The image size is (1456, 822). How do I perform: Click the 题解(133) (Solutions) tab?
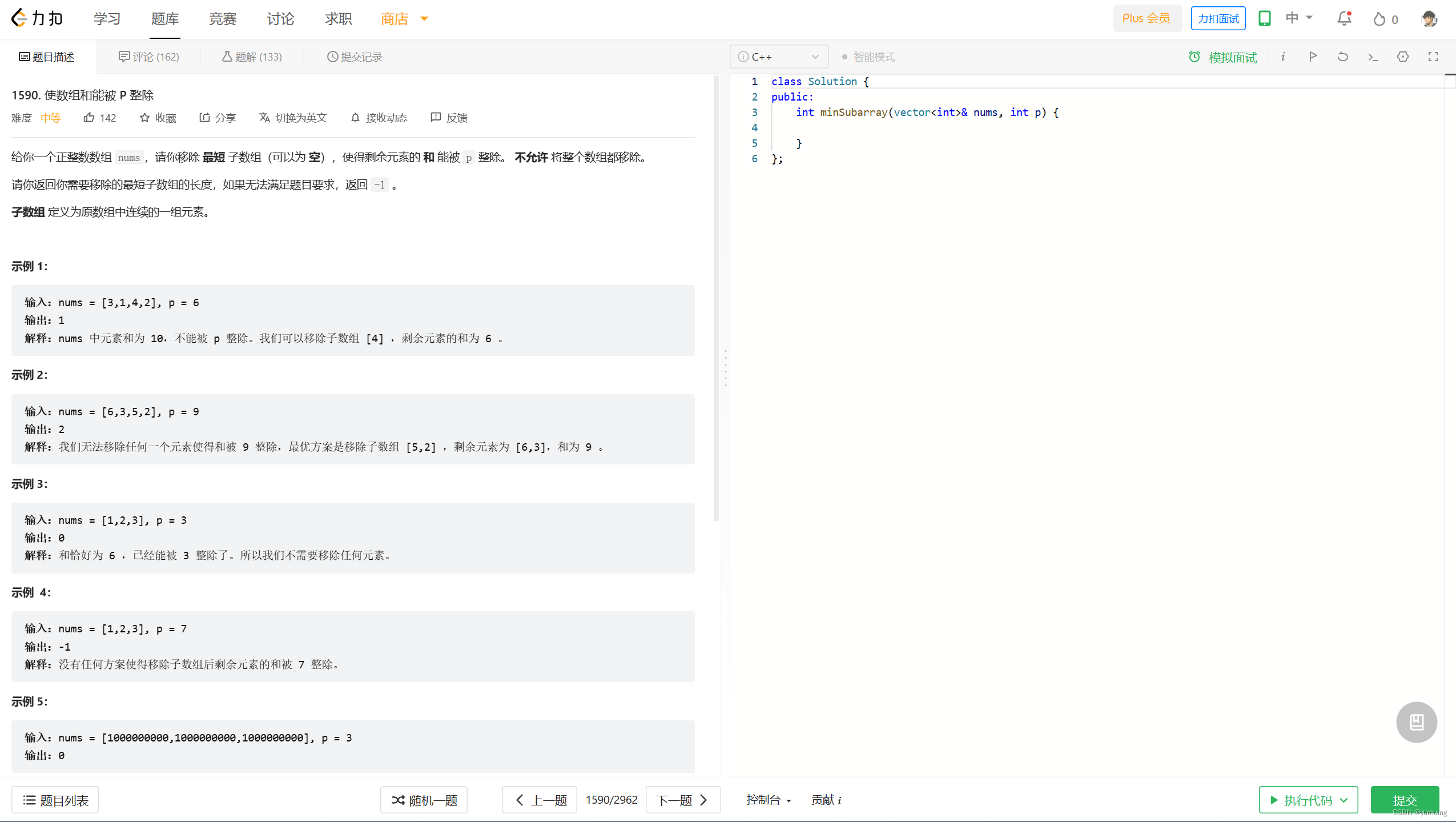253,57
